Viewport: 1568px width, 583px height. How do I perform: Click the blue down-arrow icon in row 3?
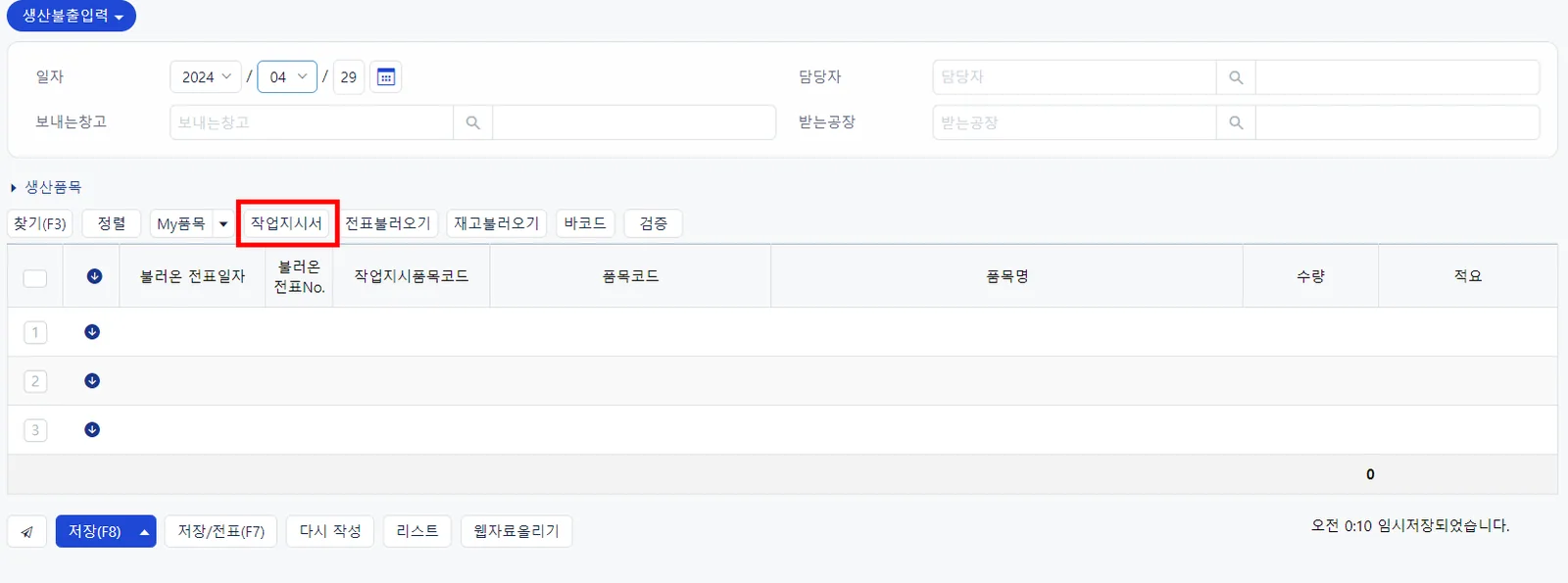coord(92,430)
